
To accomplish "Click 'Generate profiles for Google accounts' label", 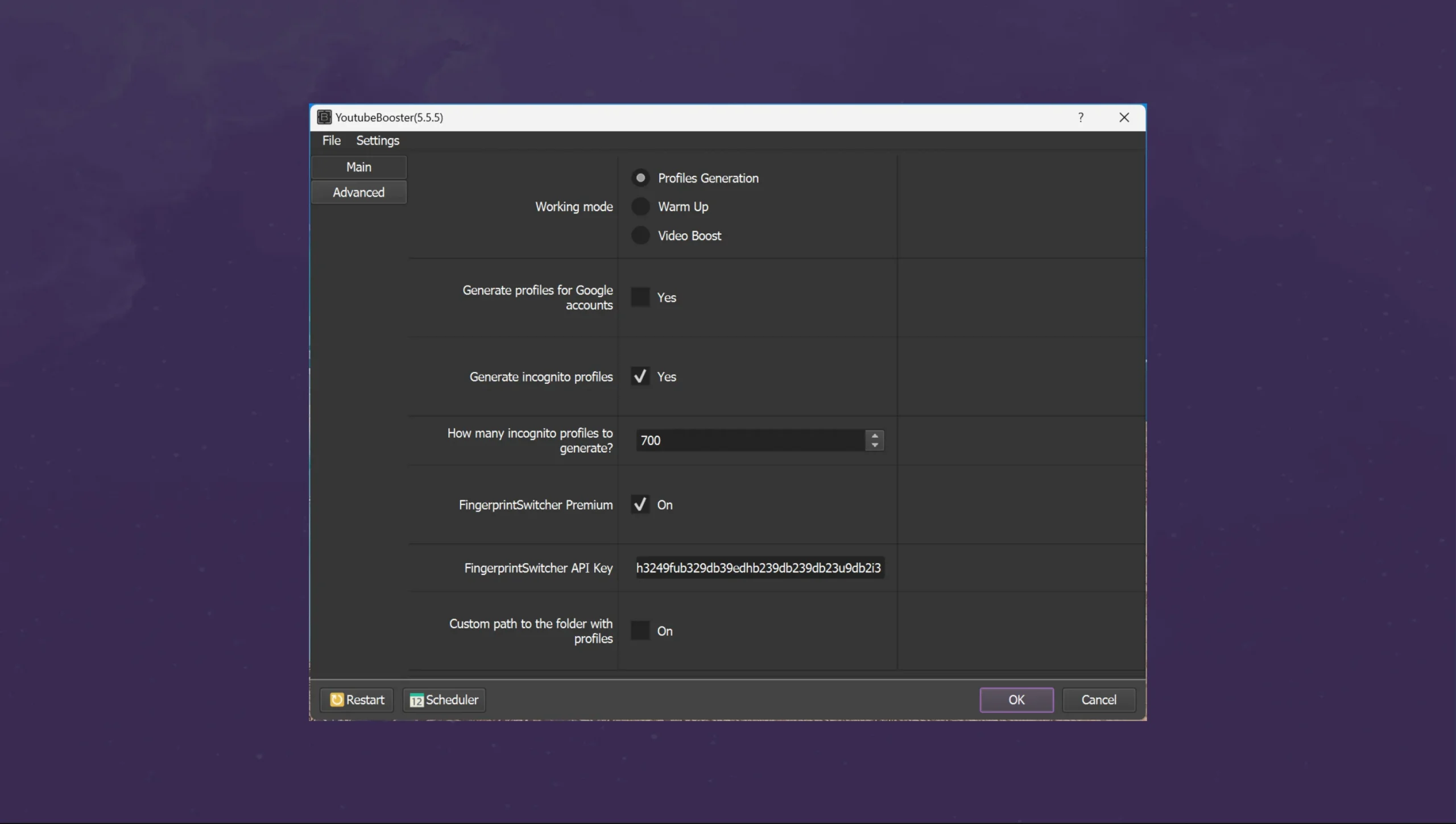I will 537,297.
